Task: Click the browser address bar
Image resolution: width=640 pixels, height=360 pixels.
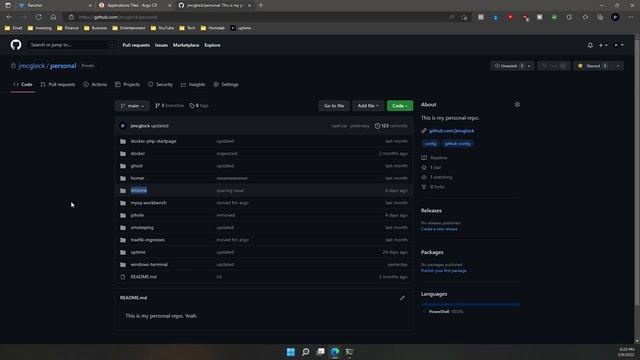Action: click(x=257, y=17)
